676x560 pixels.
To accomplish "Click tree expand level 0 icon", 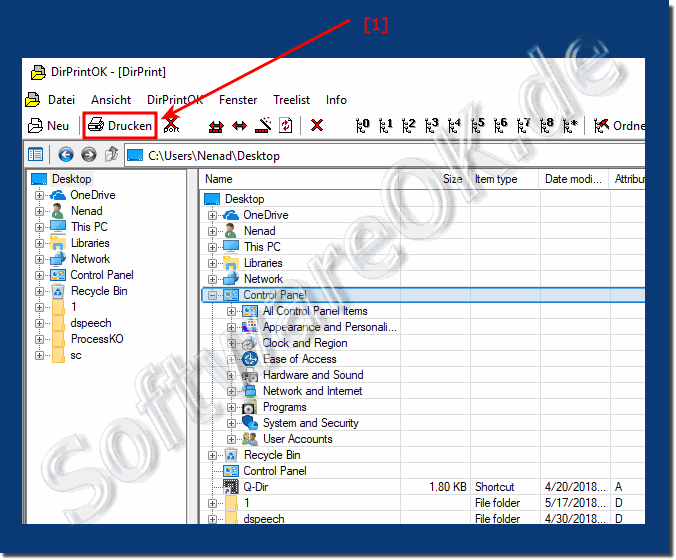I will [363, 125].
